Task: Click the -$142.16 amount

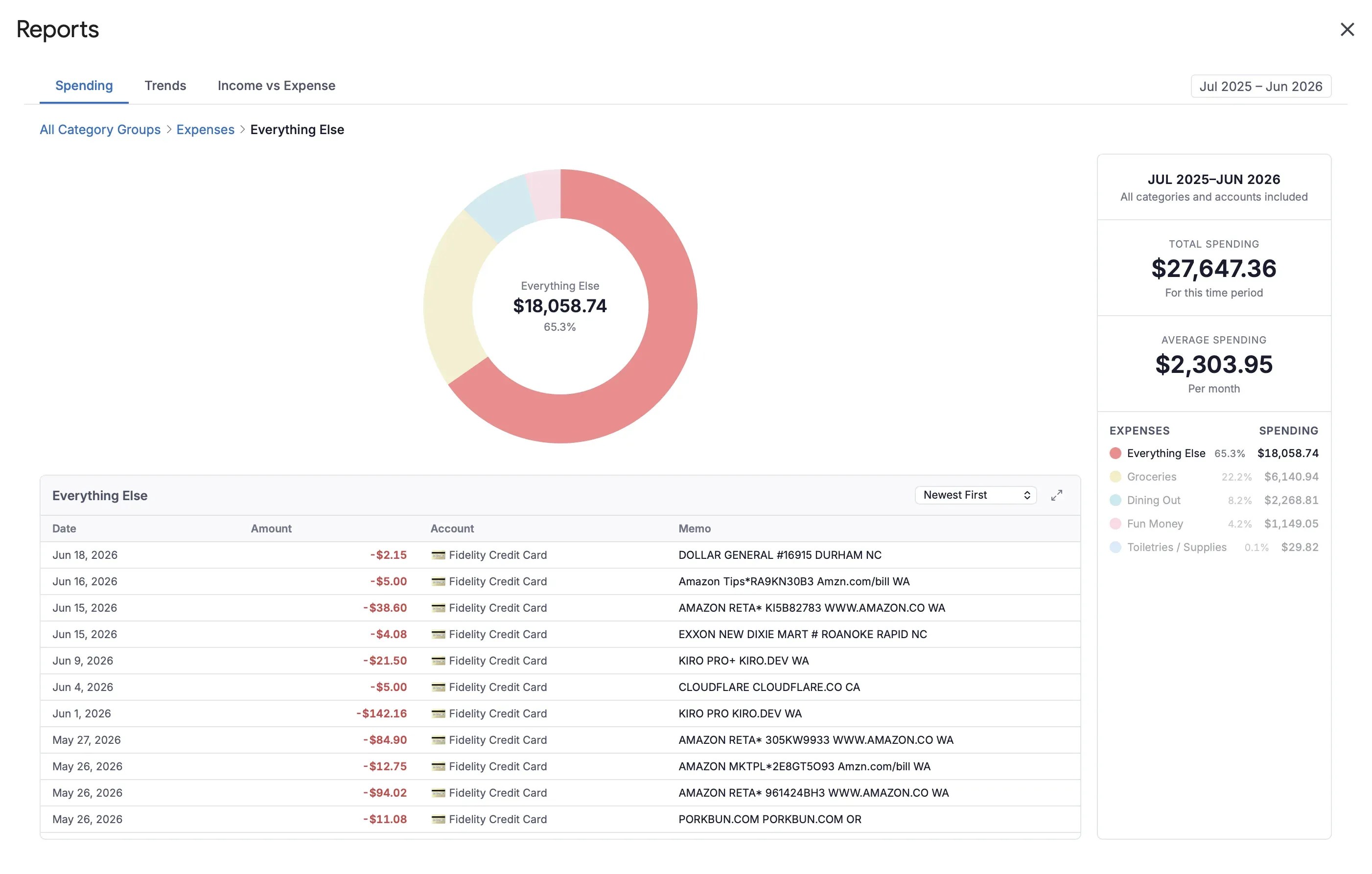Action: click(x=382, y=713)
